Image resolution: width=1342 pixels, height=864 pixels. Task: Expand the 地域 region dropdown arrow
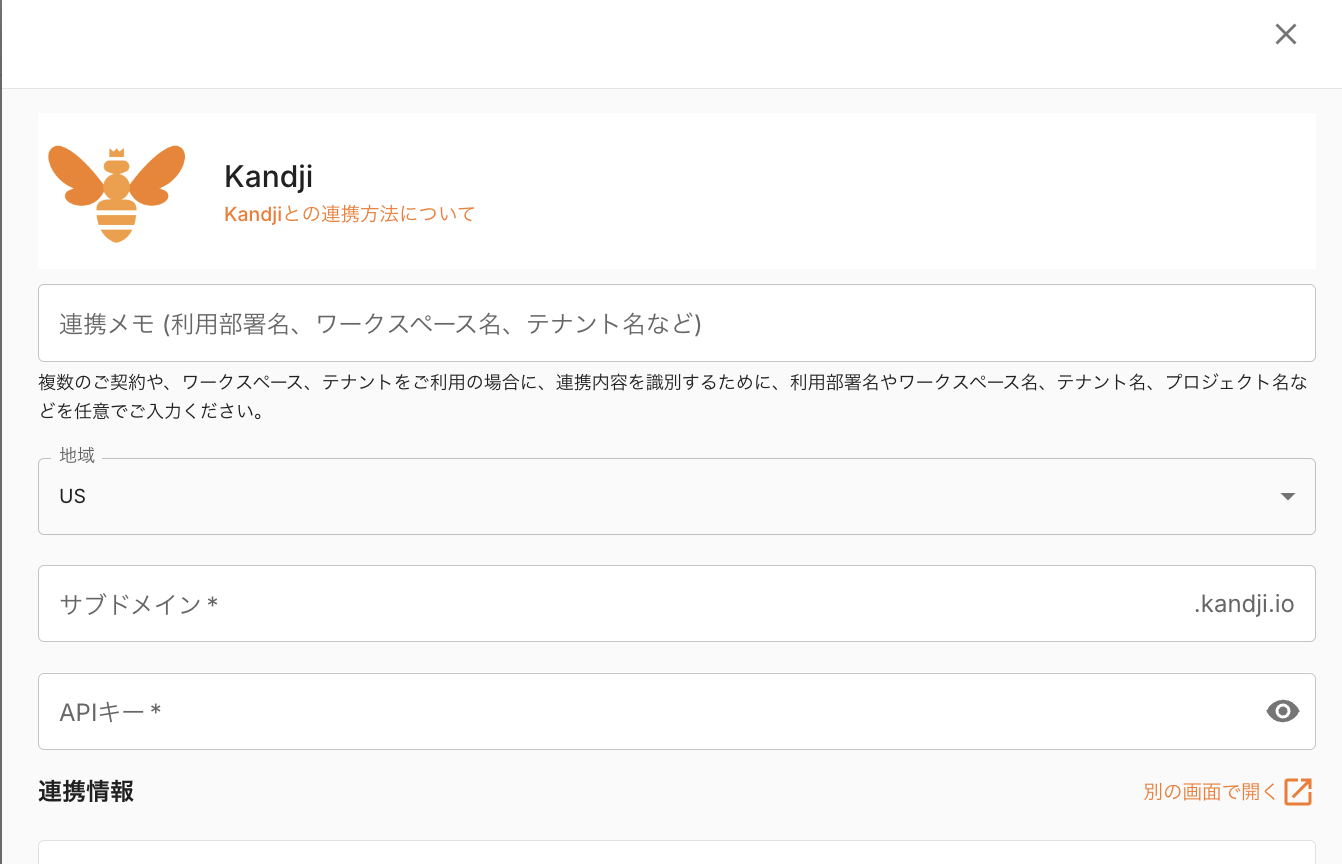tap(1288, 497)
